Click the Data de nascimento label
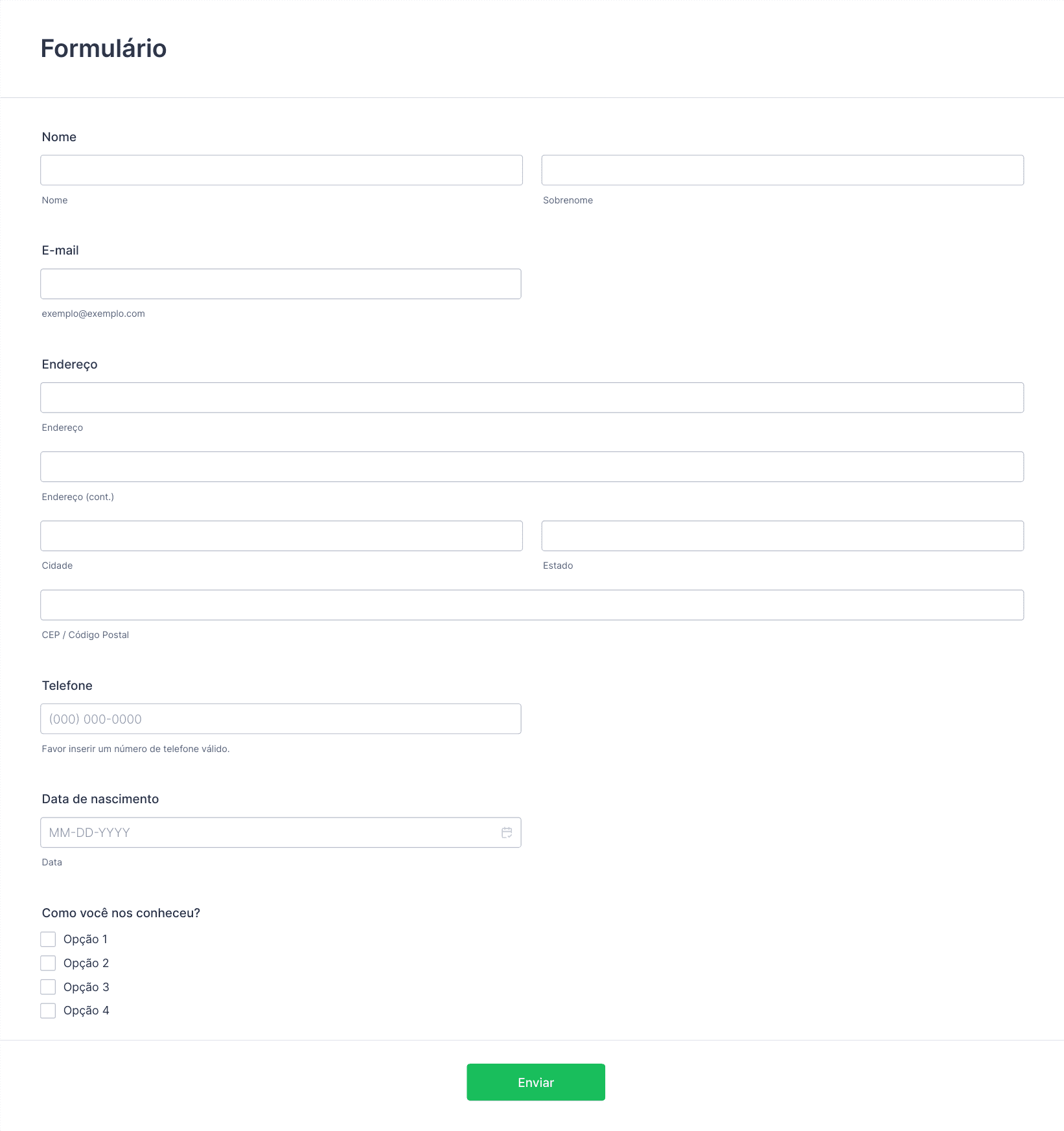Image resolution: width=1064 pixels, height=1131 pixels. tap(100, 799)
